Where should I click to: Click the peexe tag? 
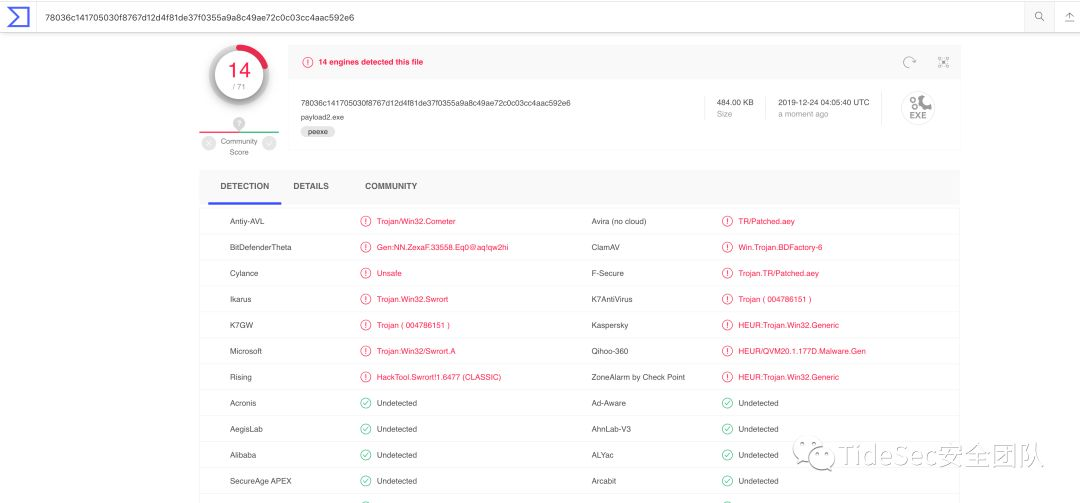pos(318,131)
